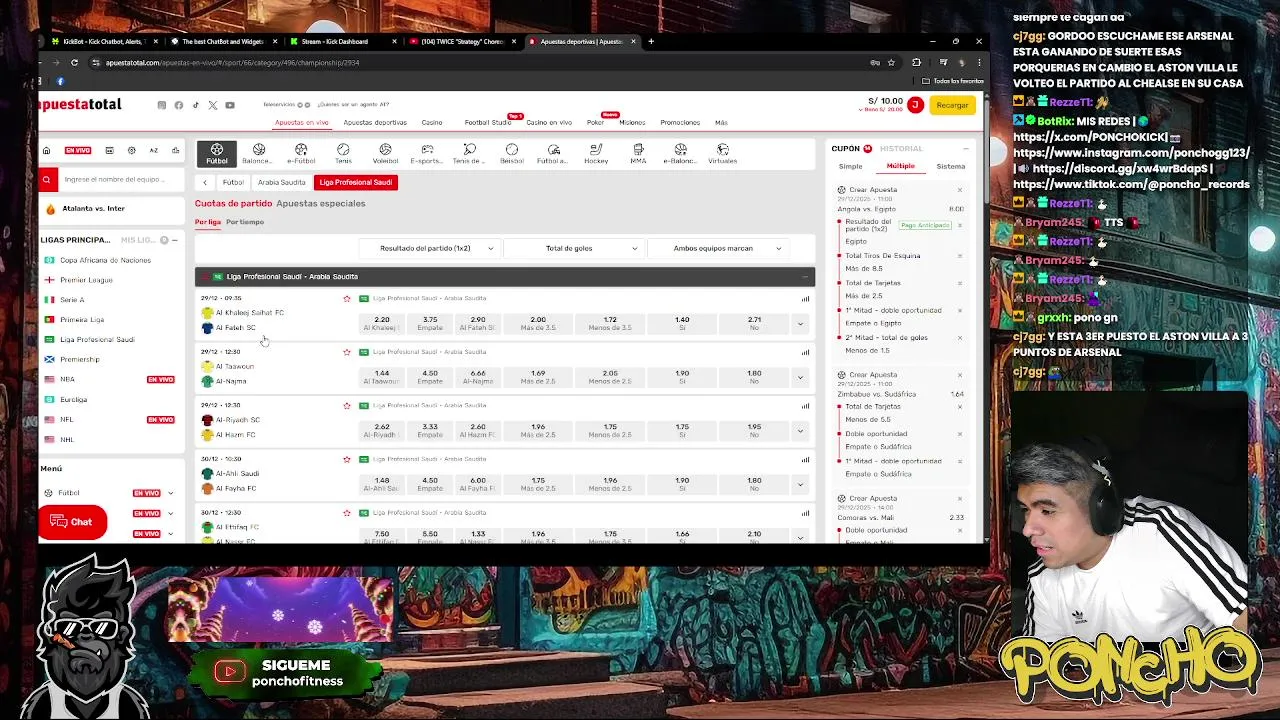Remove the Angola vs. Egipto coupon bet
Screen dimensions: 1280x720
coord(959,190)
